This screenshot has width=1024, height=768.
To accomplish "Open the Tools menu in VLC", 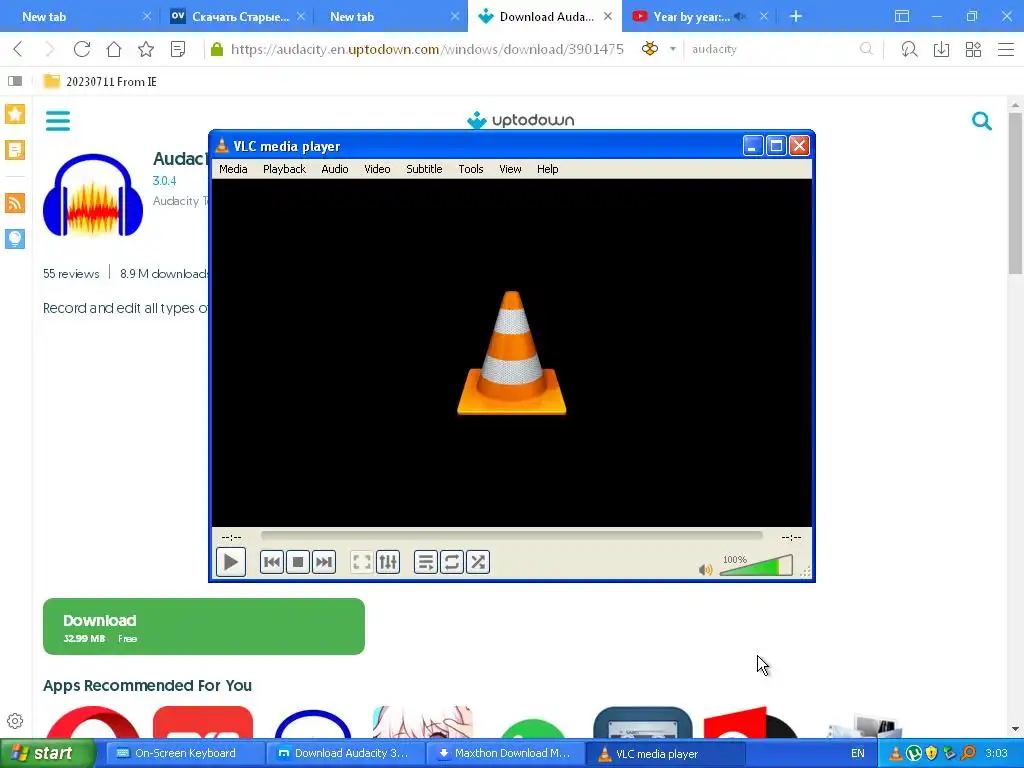I will [x=470, y=168].
